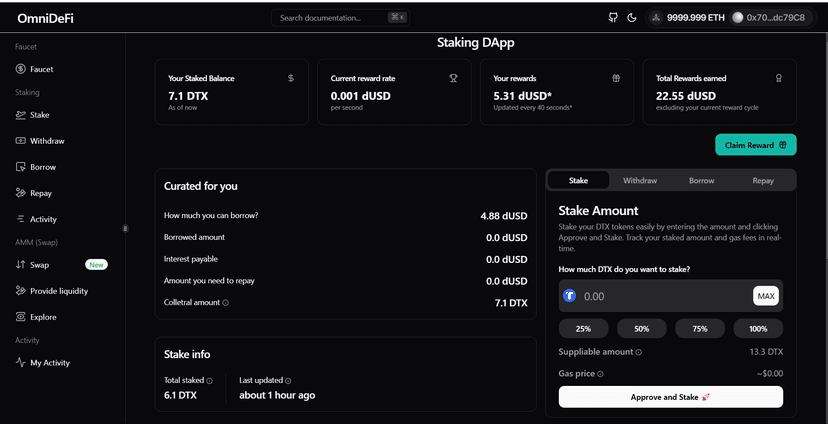
Task: Toggle dark mode with moon icon
Action: pos(632,17)
